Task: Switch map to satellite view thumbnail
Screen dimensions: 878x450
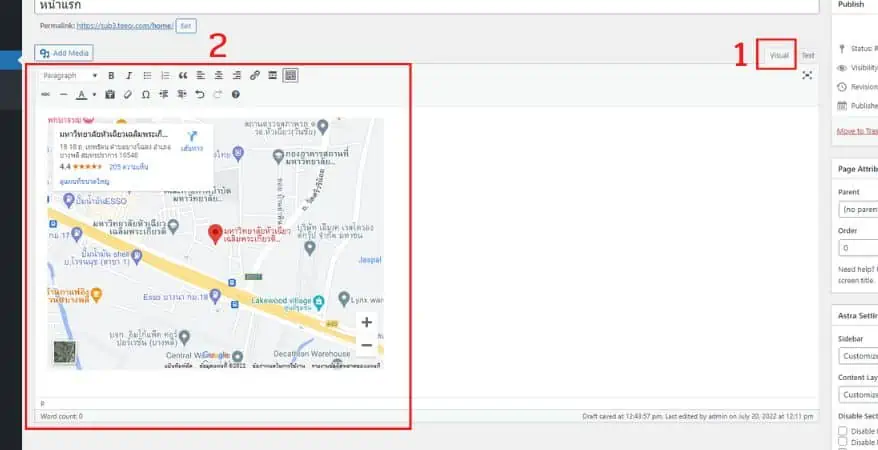Action: tap(64, 351)
